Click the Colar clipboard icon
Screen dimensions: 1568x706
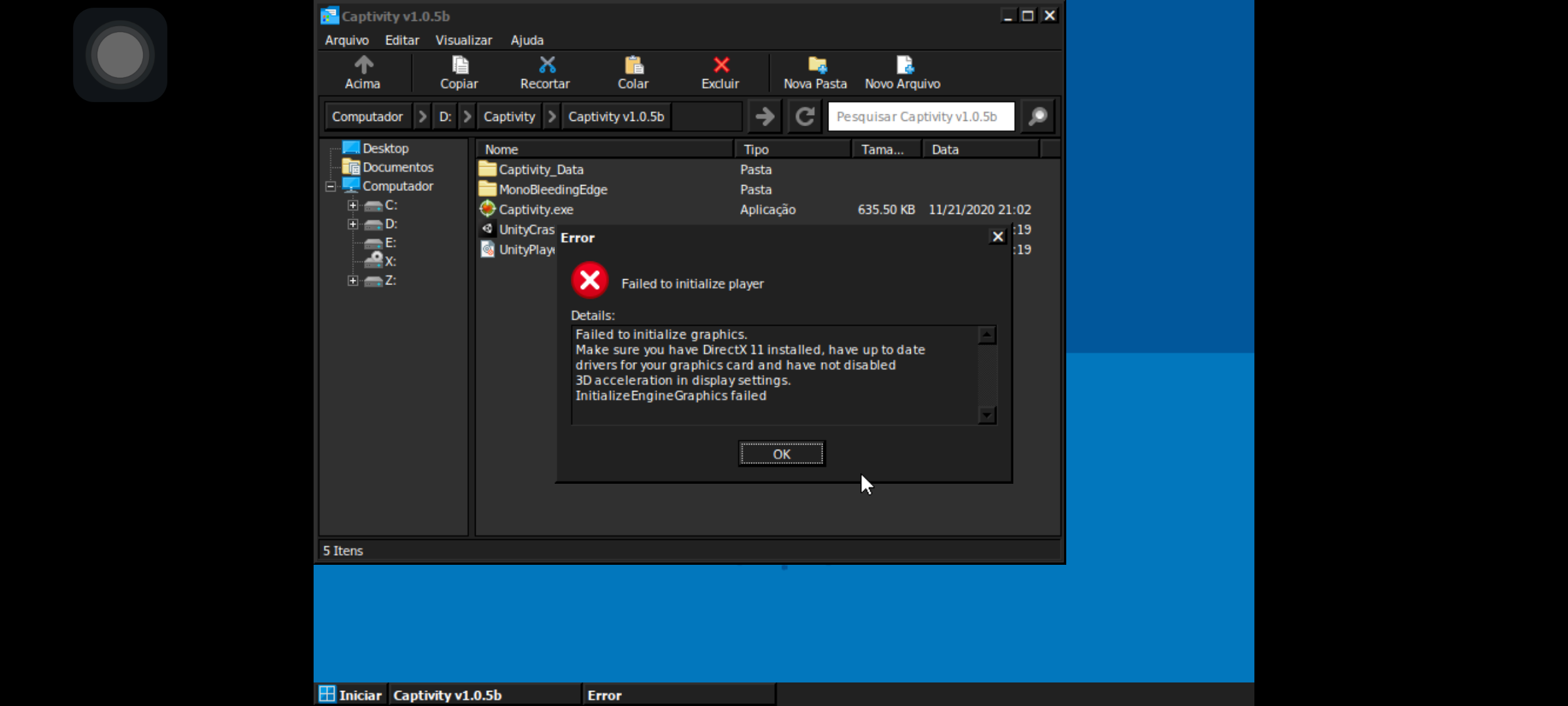(634, 65)
